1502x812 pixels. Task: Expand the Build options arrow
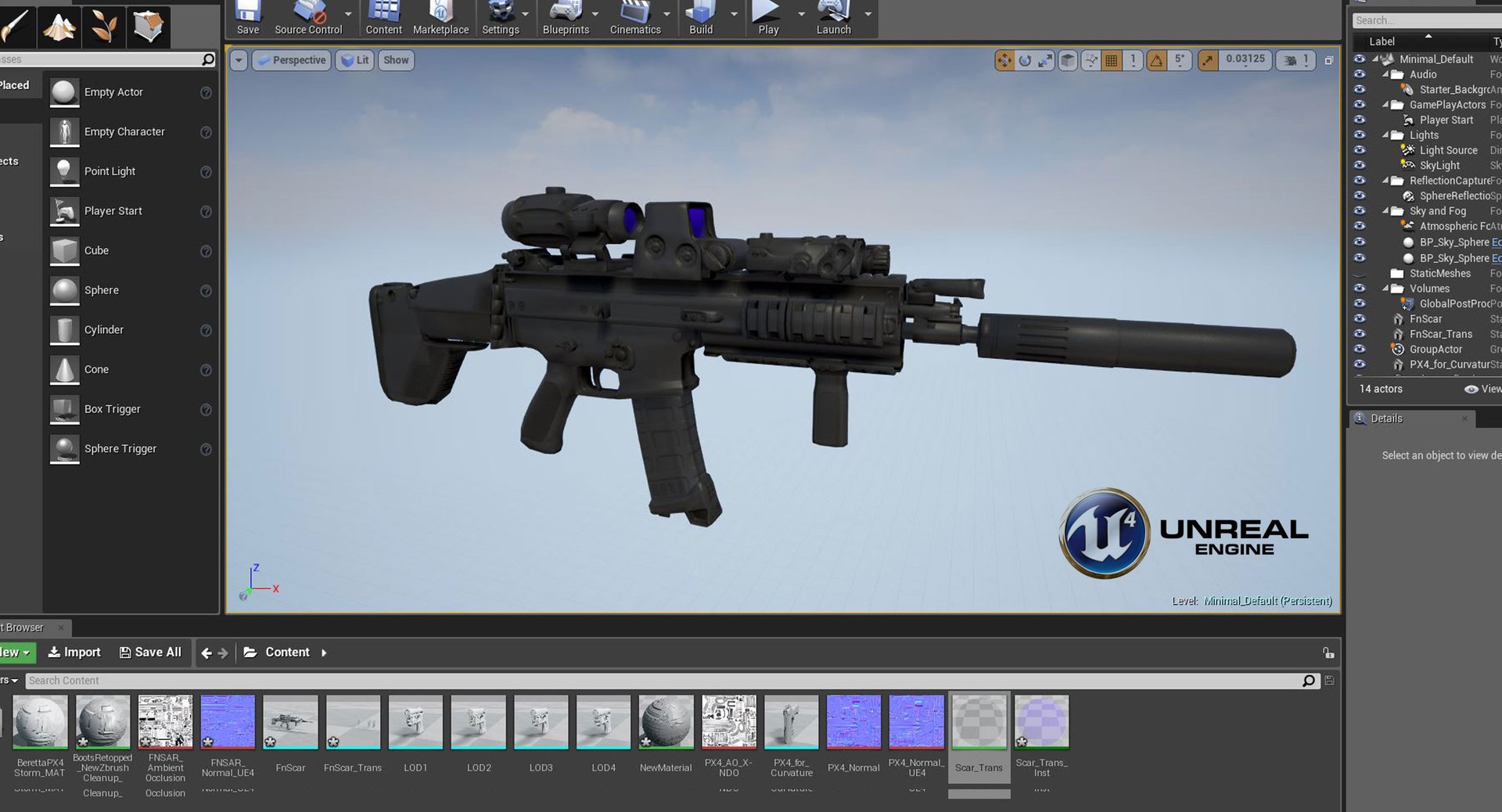pos(733,14)
